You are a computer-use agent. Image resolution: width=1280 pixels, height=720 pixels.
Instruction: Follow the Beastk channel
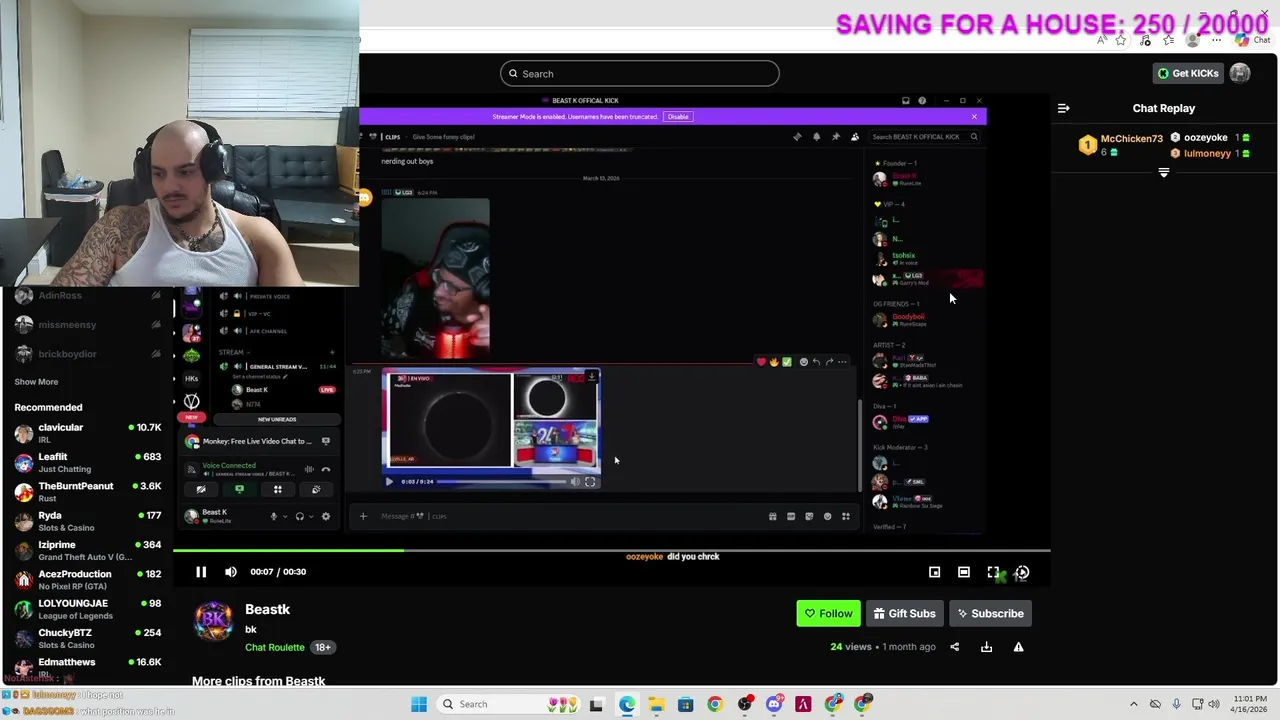[x=828, y=613]
